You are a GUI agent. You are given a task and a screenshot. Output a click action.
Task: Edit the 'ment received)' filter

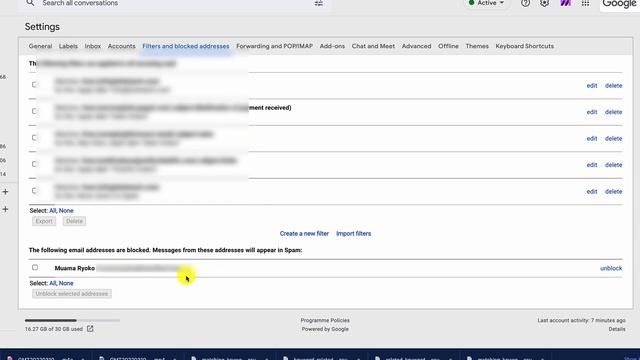(x=592, y=112)
